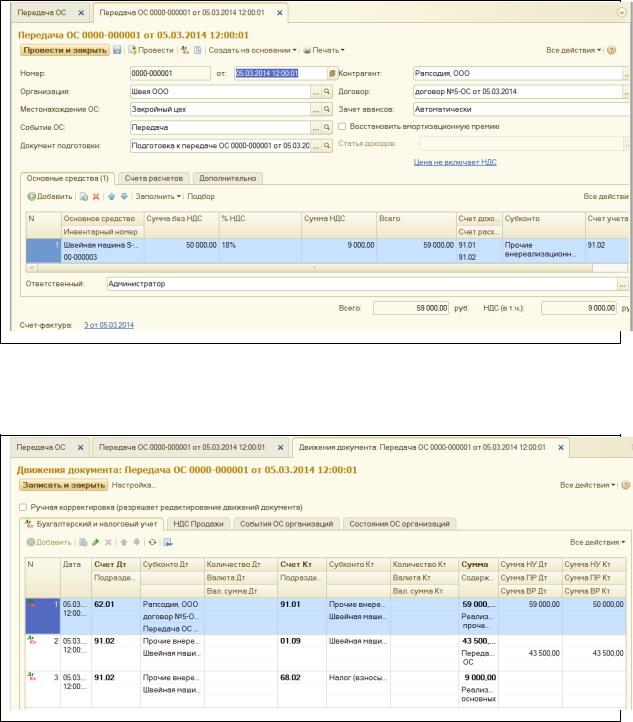The height and width of the screenshot is (722, 633).
Task: Click grey delete X in movements toolbar
Action: click(108, 542)
